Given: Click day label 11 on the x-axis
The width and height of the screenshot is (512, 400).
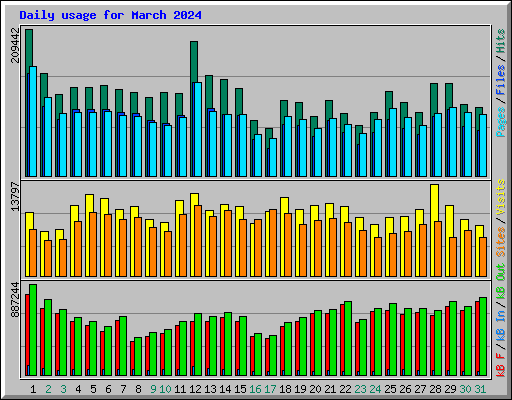Looking at the screenshot, I should pos(180,389).
